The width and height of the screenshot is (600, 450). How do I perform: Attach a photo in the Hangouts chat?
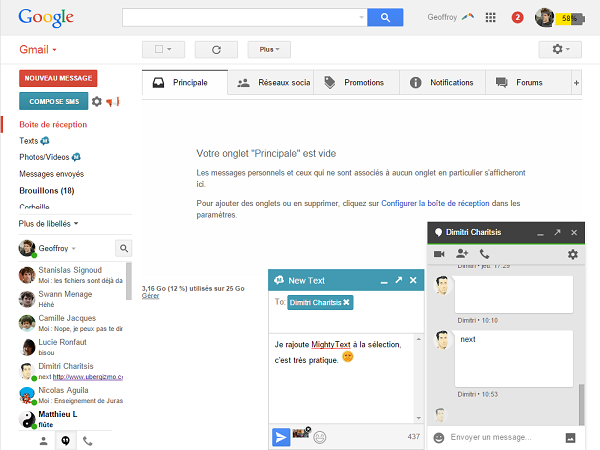click(570, 437)
